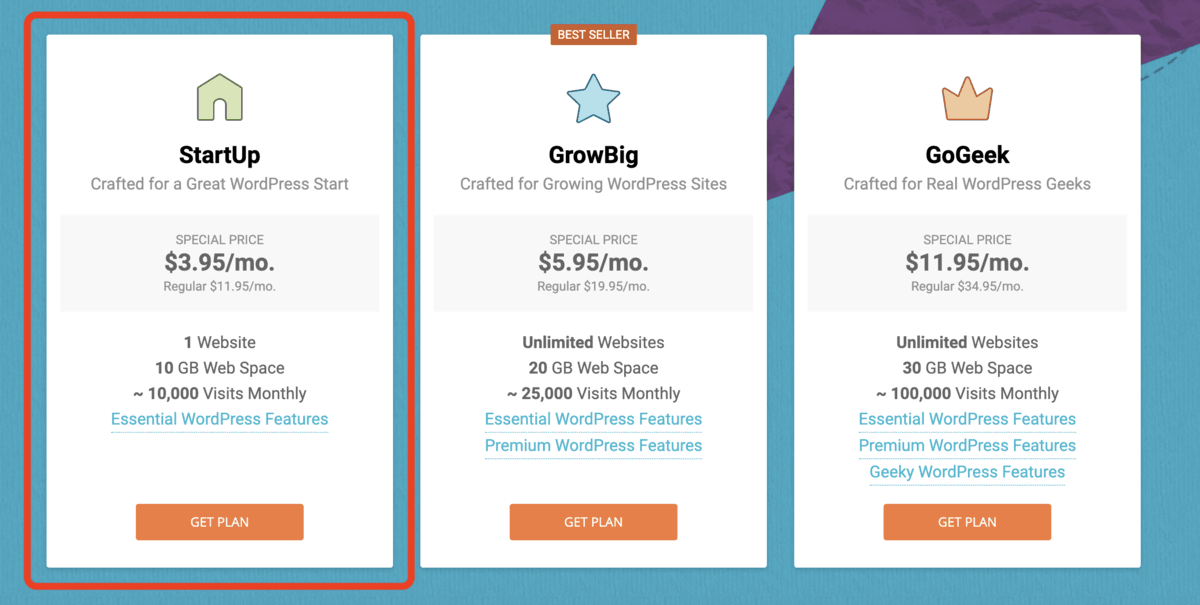Click GET PLAN under the GoGeek plan
The height and width of the screenshot is (605, 1200).
click(967, 521)
